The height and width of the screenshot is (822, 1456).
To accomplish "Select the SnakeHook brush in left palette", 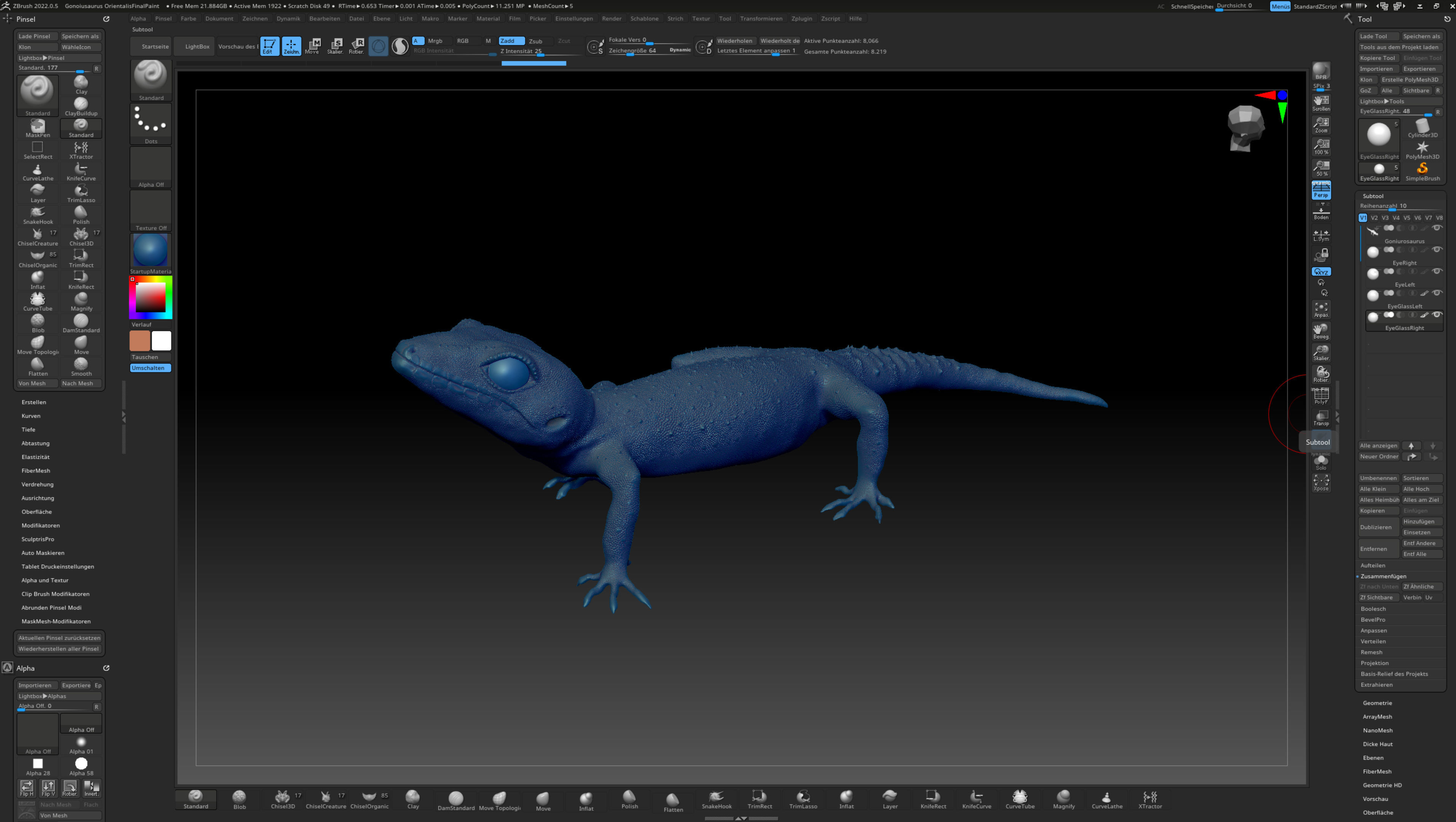I will (38, 215).
